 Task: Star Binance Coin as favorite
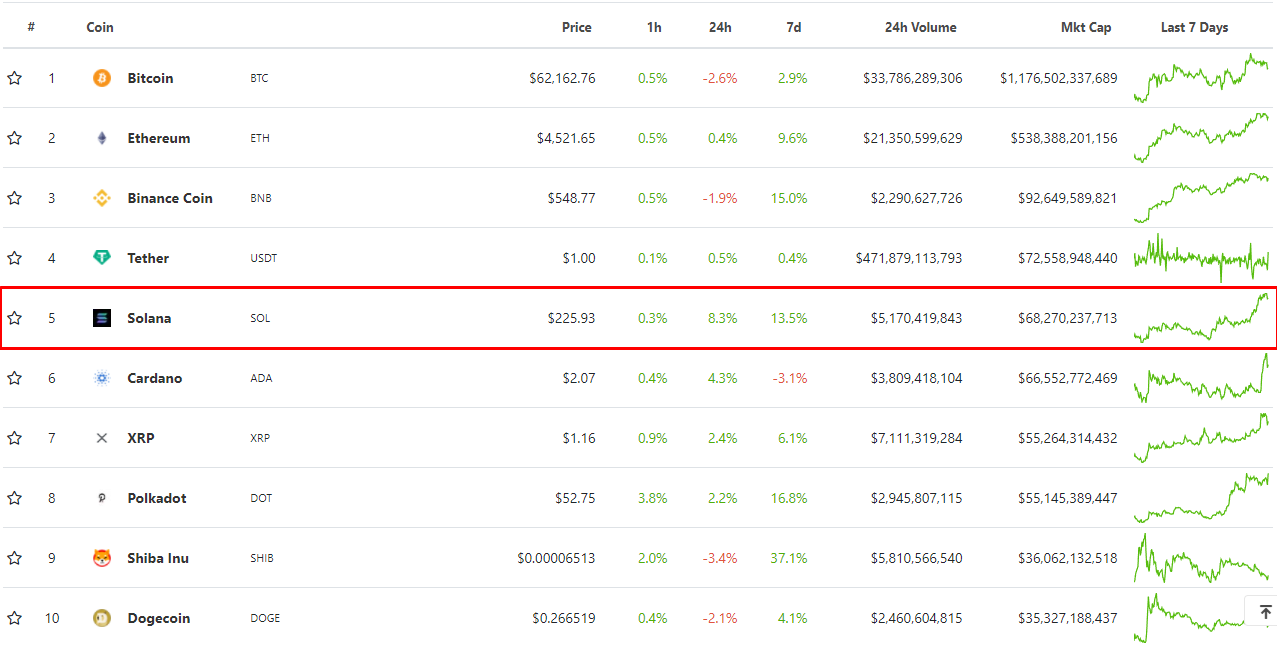click(x=14, y=198)
